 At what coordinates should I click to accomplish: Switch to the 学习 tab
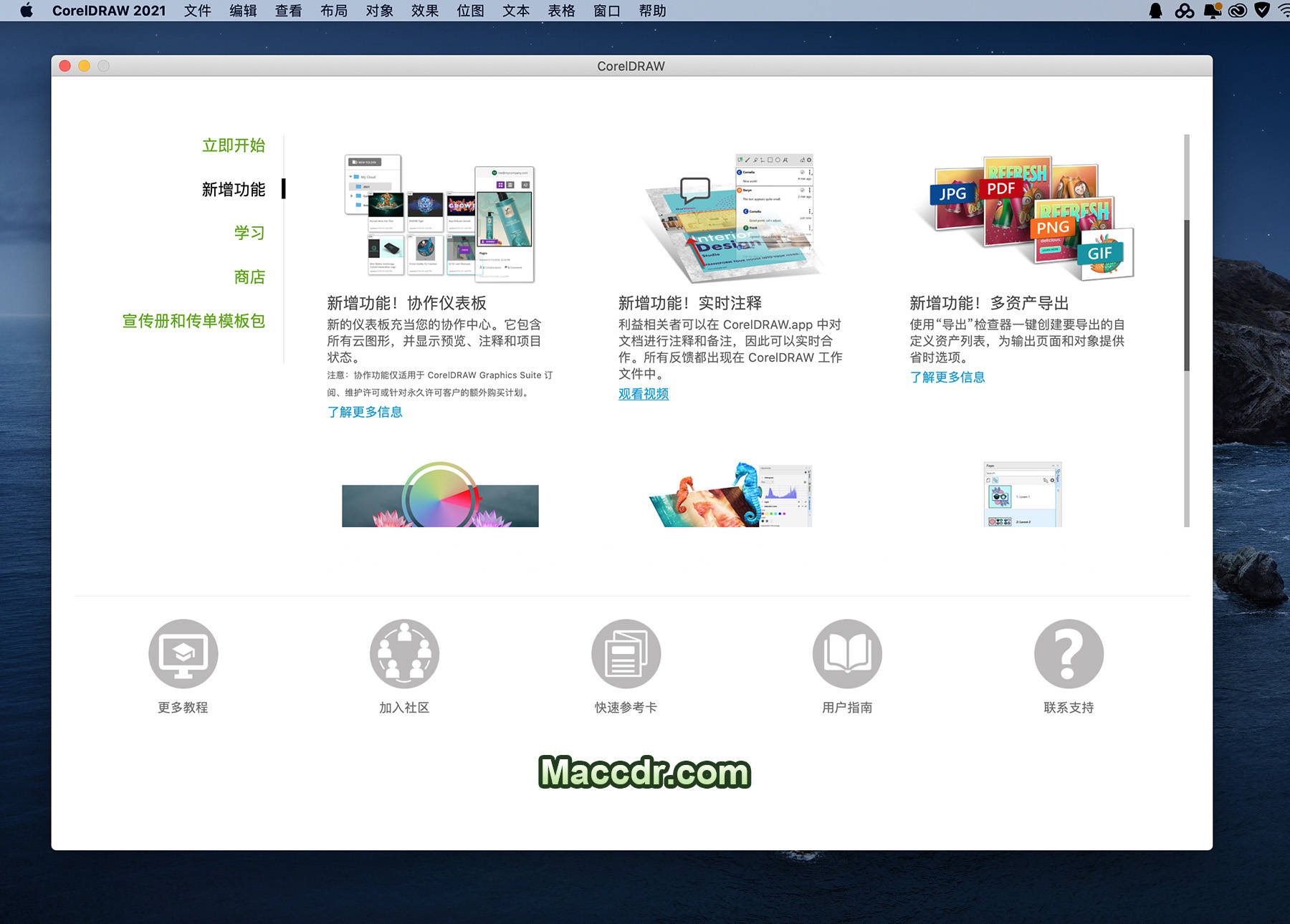pyautogui.click(x=249, y=233)
